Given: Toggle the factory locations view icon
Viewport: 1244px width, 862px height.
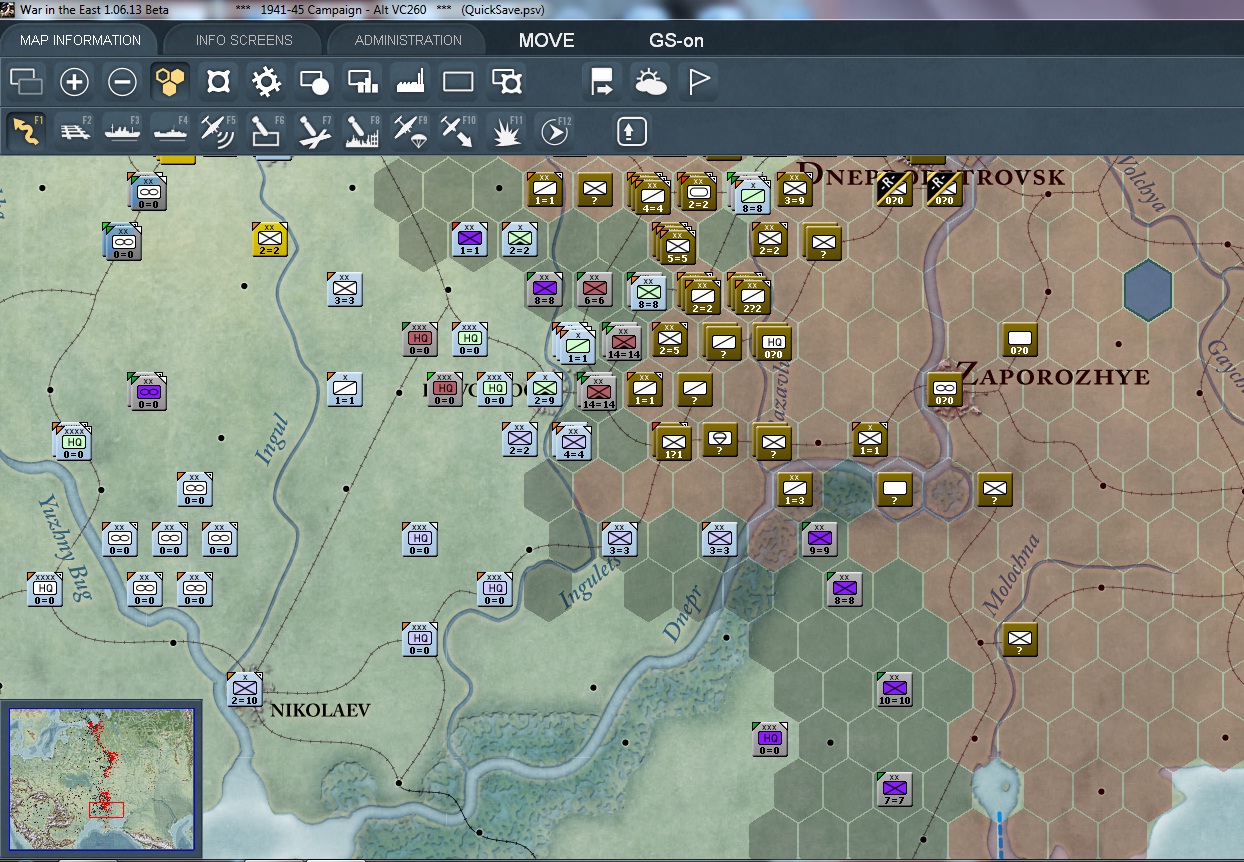Looking at the screenshot, I should point(411,82).
